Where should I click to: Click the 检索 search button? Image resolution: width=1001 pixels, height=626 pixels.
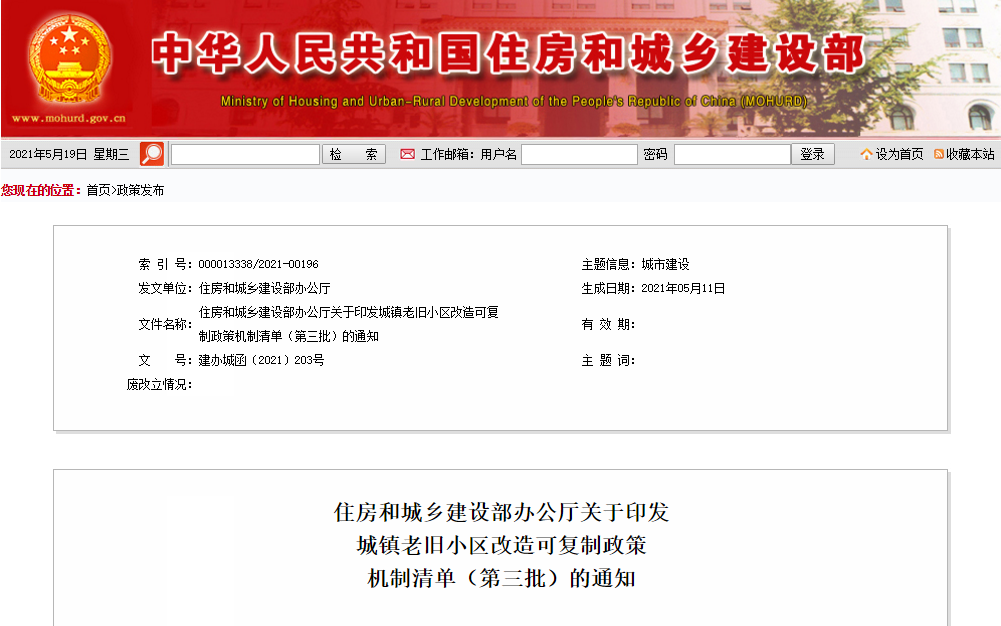click(354, 154)
